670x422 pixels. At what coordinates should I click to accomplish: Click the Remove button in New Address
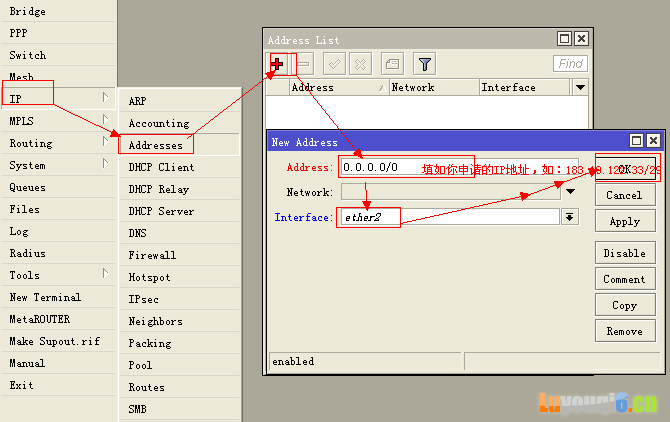(x=625, y=331)
